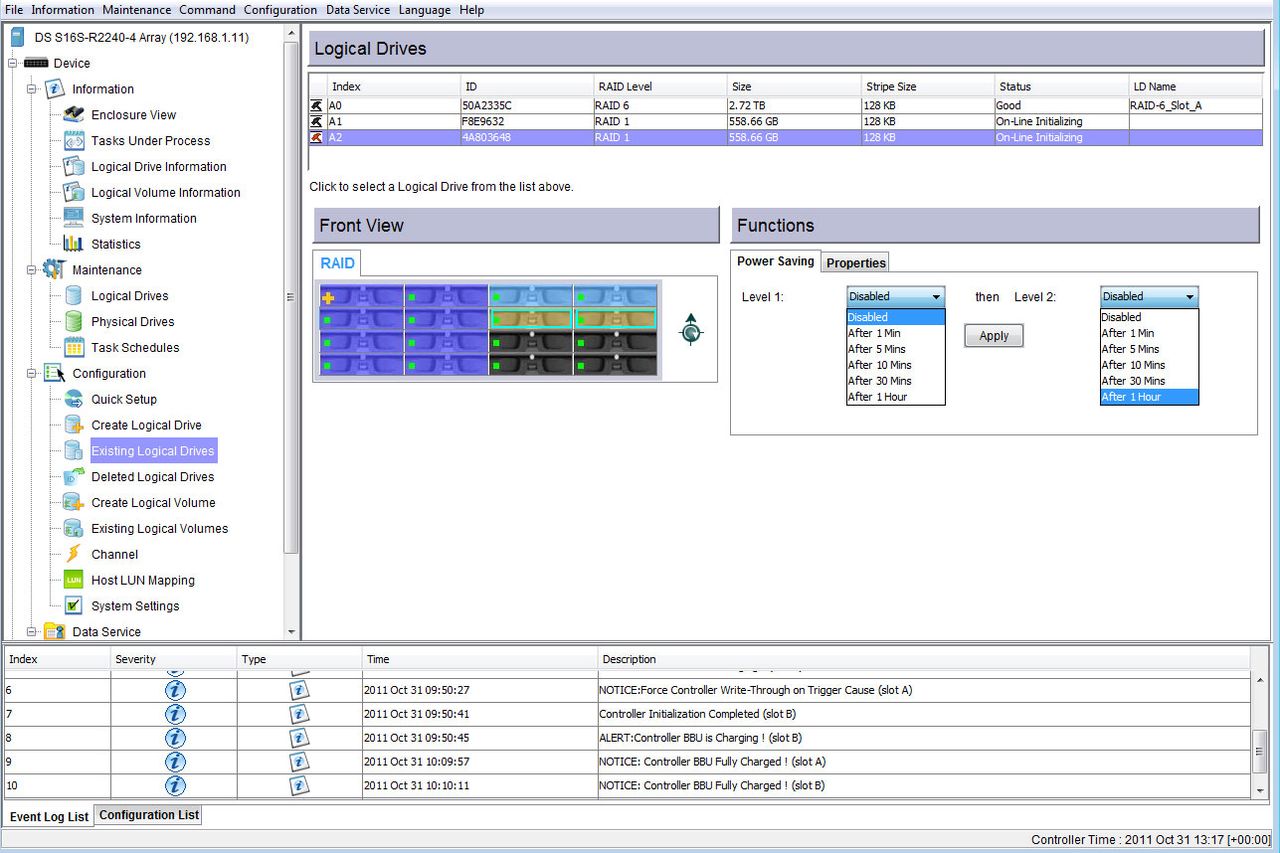Click the Maintenance gear icon in tree

click(x=54, y=270)
